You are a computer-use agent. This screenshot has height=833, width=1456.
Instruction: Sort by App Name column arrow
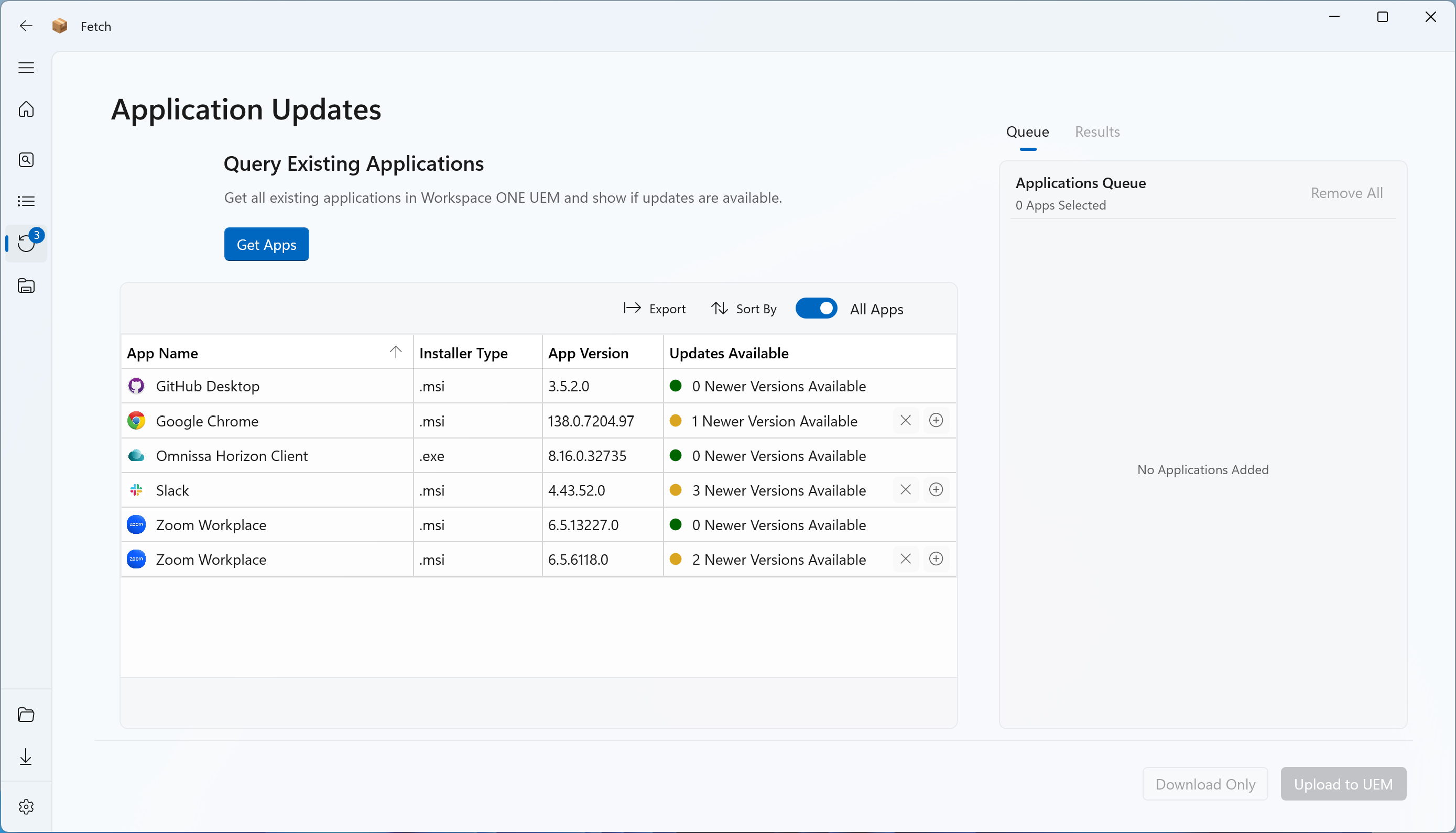(x=396, y=352)
